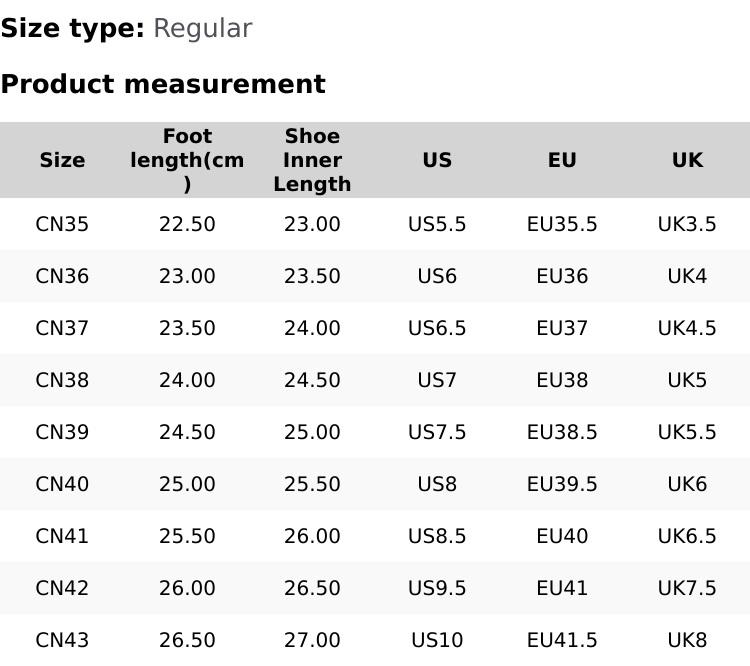Click the UK column header

(687, 160)
